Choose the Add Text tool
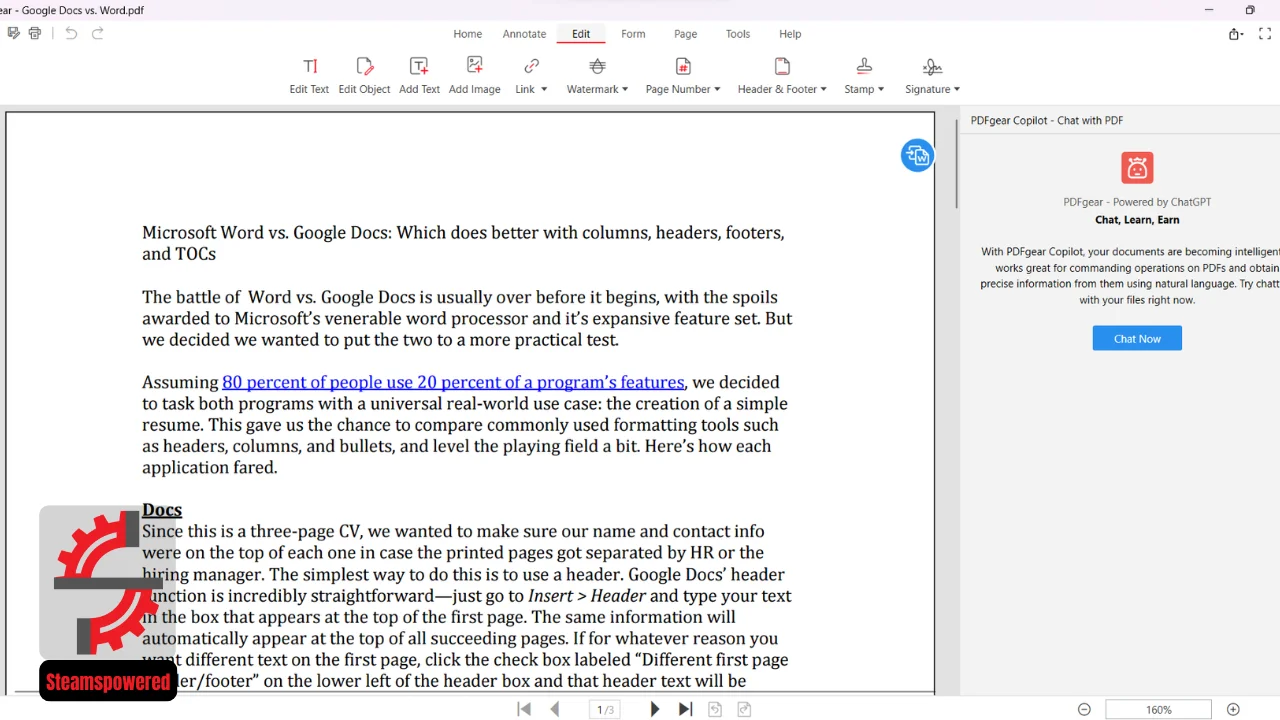The width and height of the screenshot is (1280, 720). pyautogui.click(x=419, y=76)
